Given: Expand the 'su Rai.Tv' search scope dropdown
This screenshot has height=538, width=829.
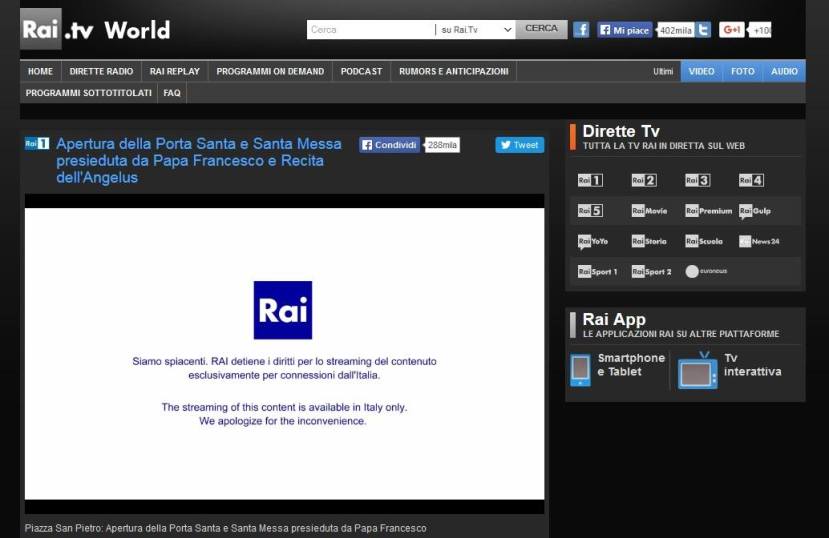Looking at the screenshot, I should (476, 30).
